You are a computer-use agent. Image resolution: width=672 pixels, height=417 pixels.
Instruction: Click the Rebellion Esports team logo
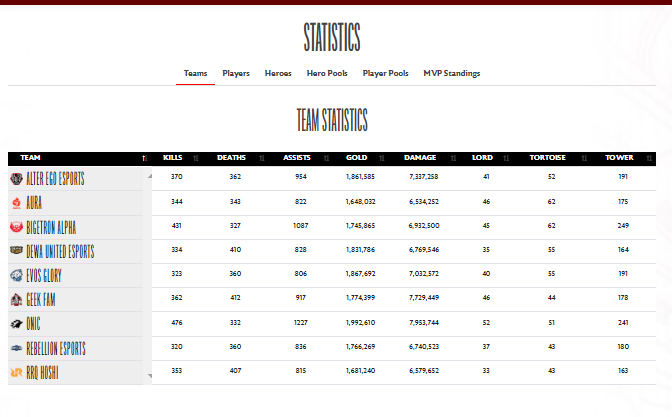(x=16, y=348)
